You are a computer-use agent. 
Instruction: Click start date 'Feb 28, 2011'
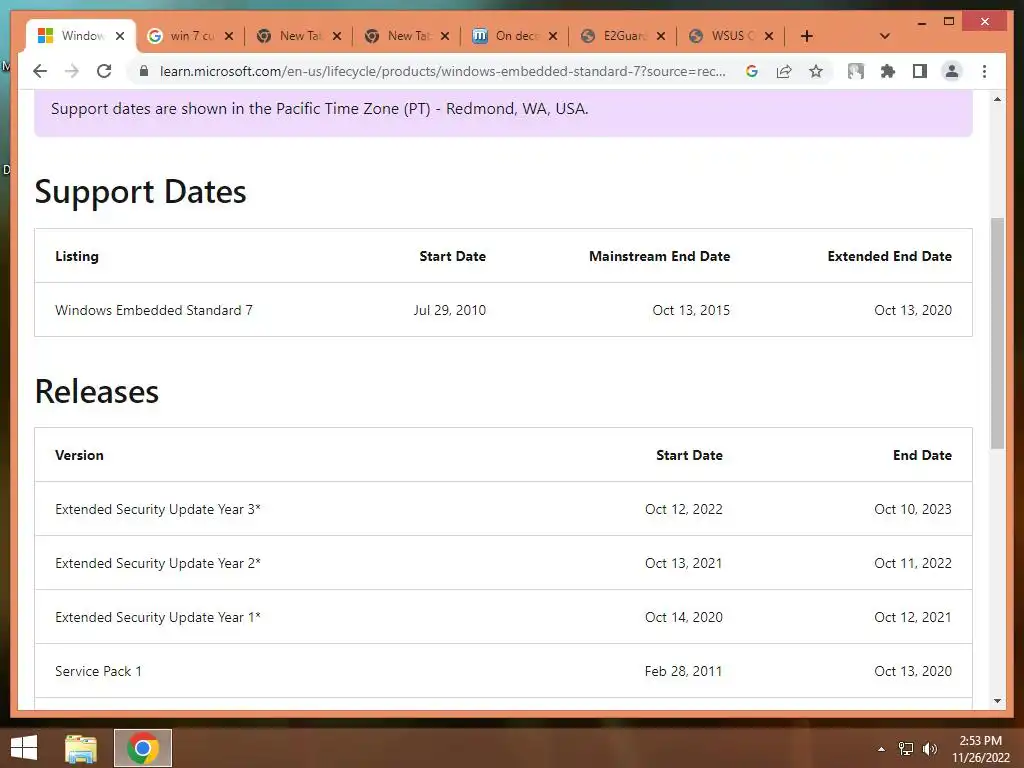point(683,671)
